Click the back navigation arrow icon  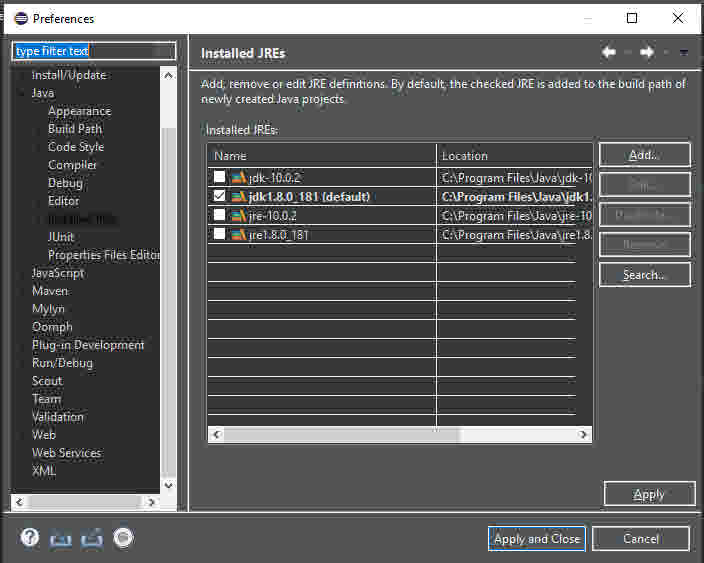[x=609, y=53]
